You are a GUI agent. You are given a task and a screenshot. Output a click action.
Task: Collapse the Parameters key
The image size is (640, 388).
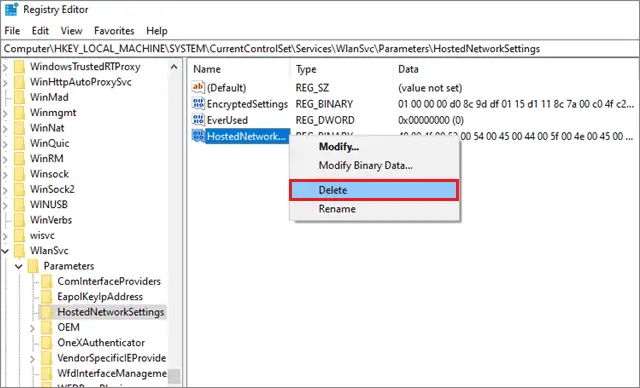(19, 266)
